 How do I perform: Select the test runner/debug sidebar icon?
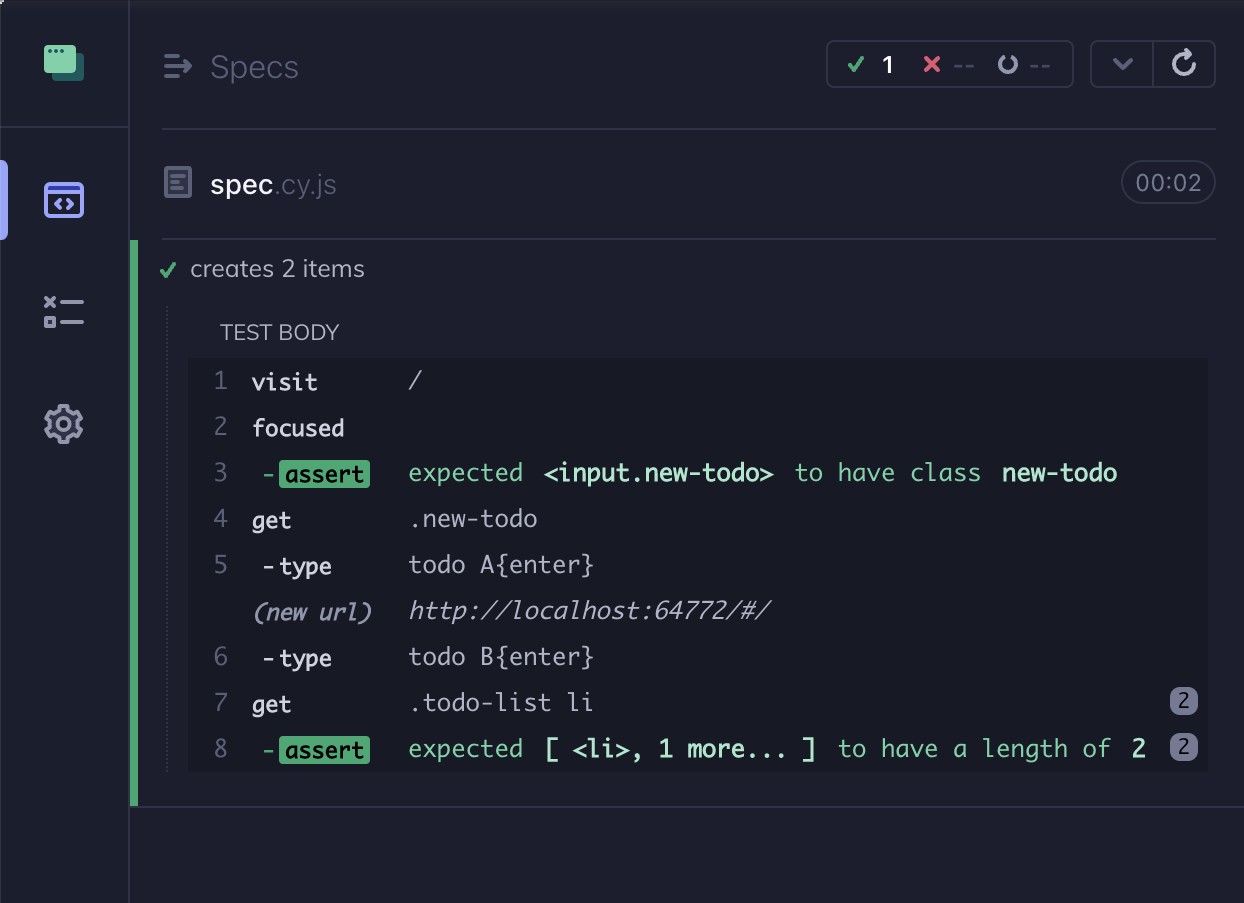click(63, 311)
